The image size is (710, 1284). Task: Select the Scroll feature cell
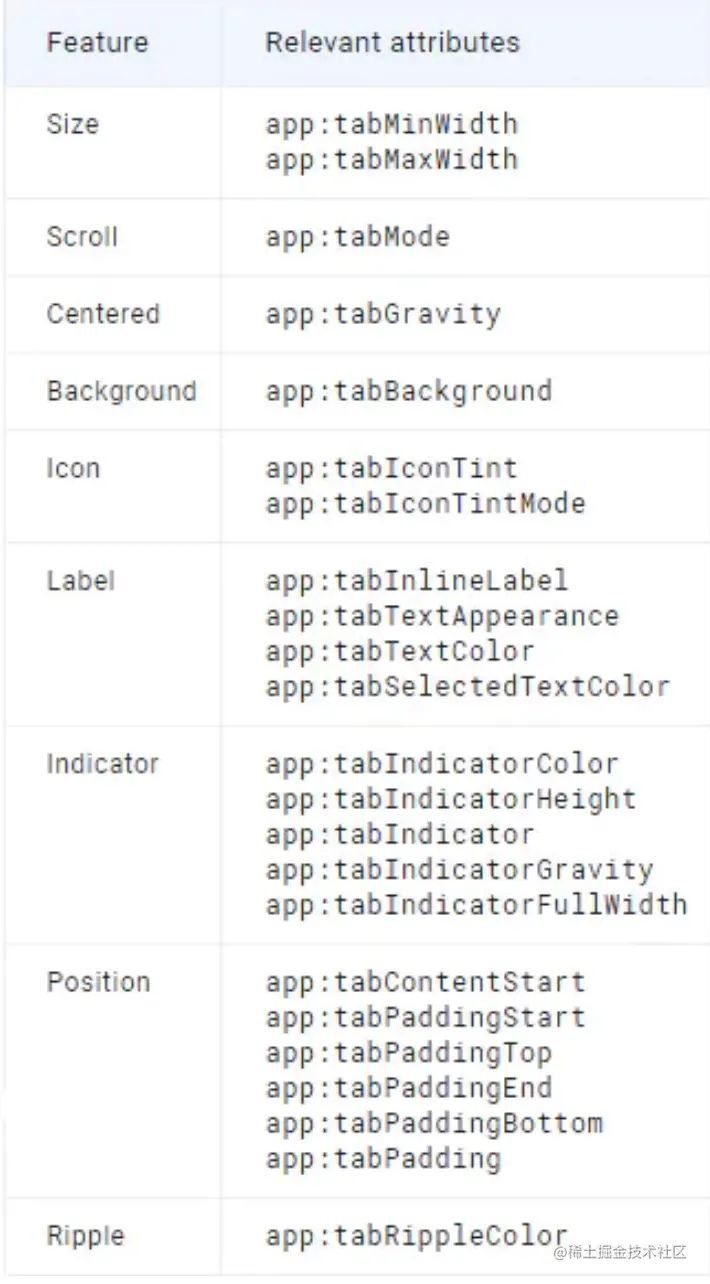[x=82, y=237]
